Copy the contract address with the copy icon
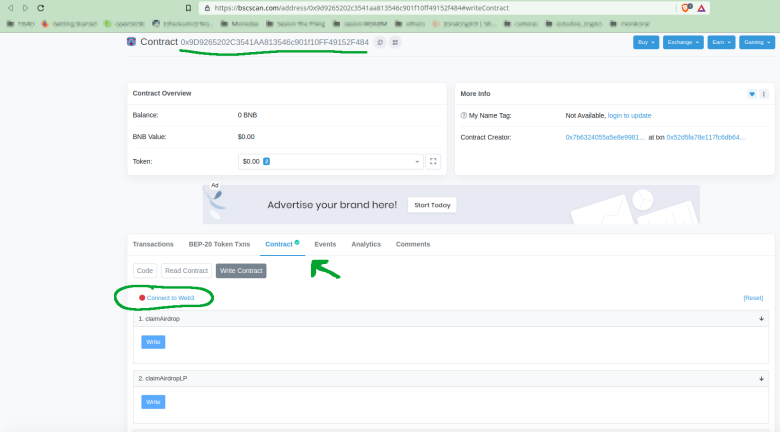 (380, 42)
